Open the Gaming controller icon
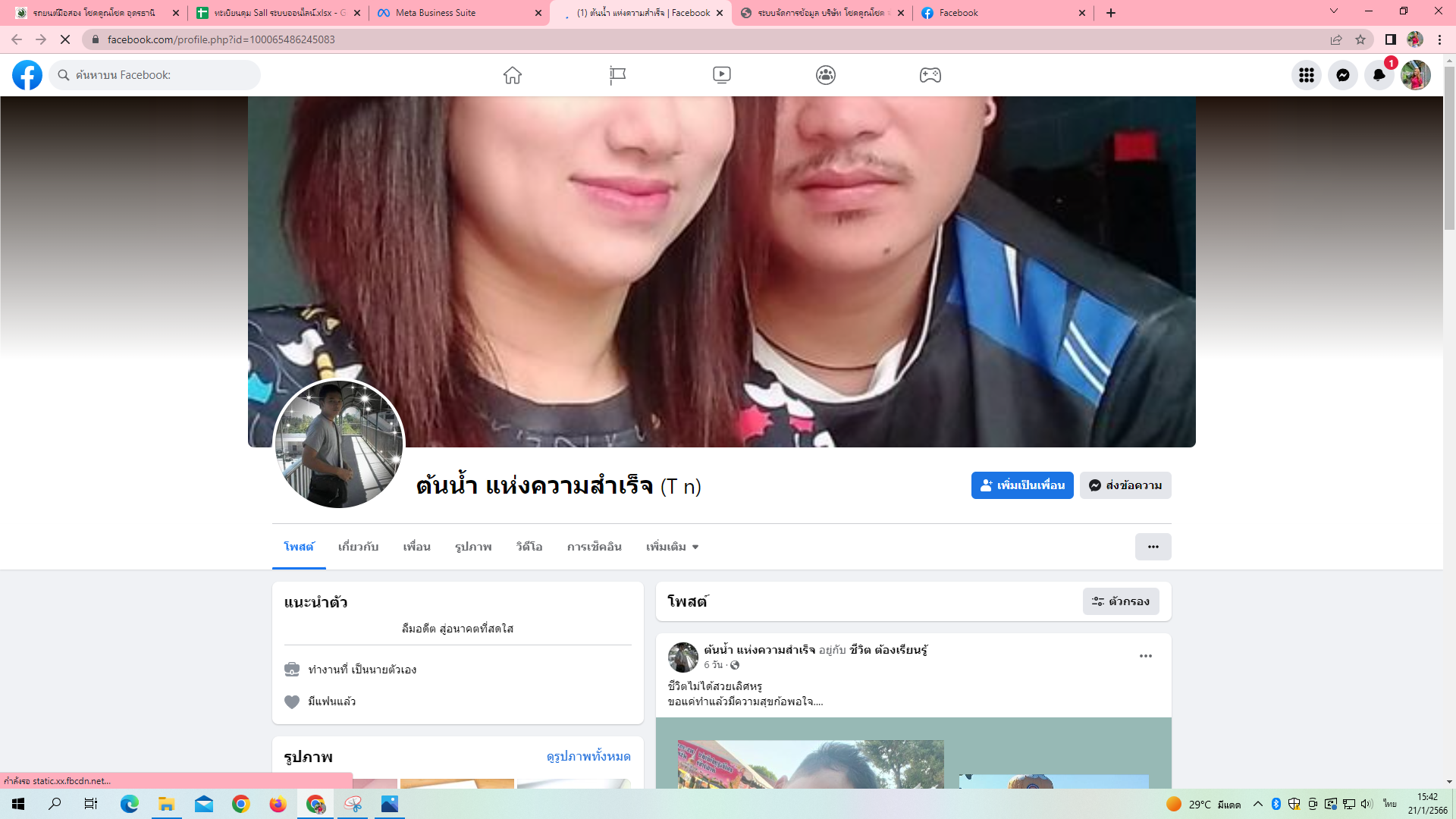The width and height of the screenshot is (1456, 819). (930, 75)
